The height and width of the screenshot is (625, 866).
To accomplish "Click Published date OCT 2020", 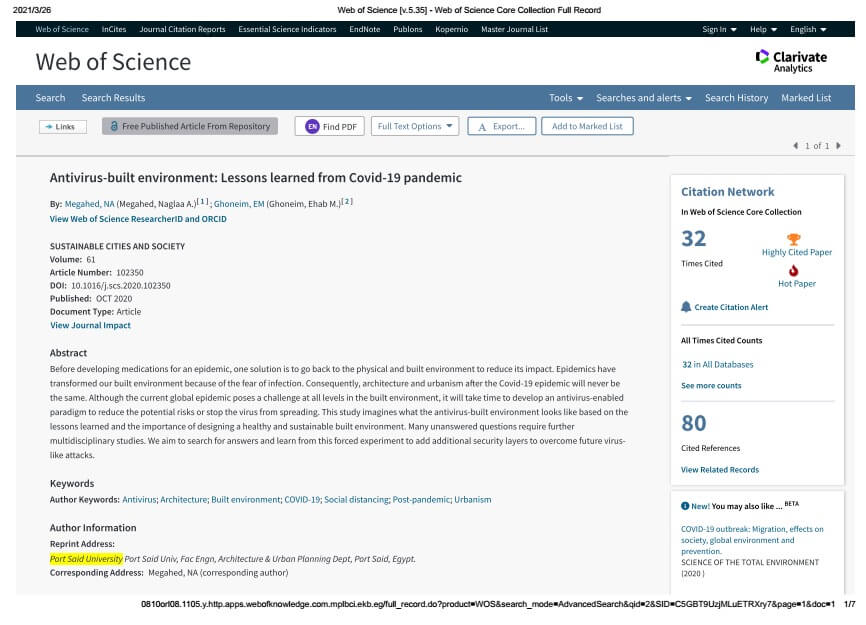I will pyautogui.click(x=114, y=299).
